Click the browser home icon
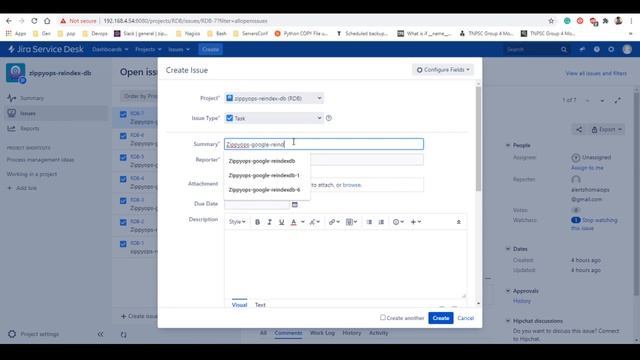Screen dimensions: 640x360 [x=47, y=21]
